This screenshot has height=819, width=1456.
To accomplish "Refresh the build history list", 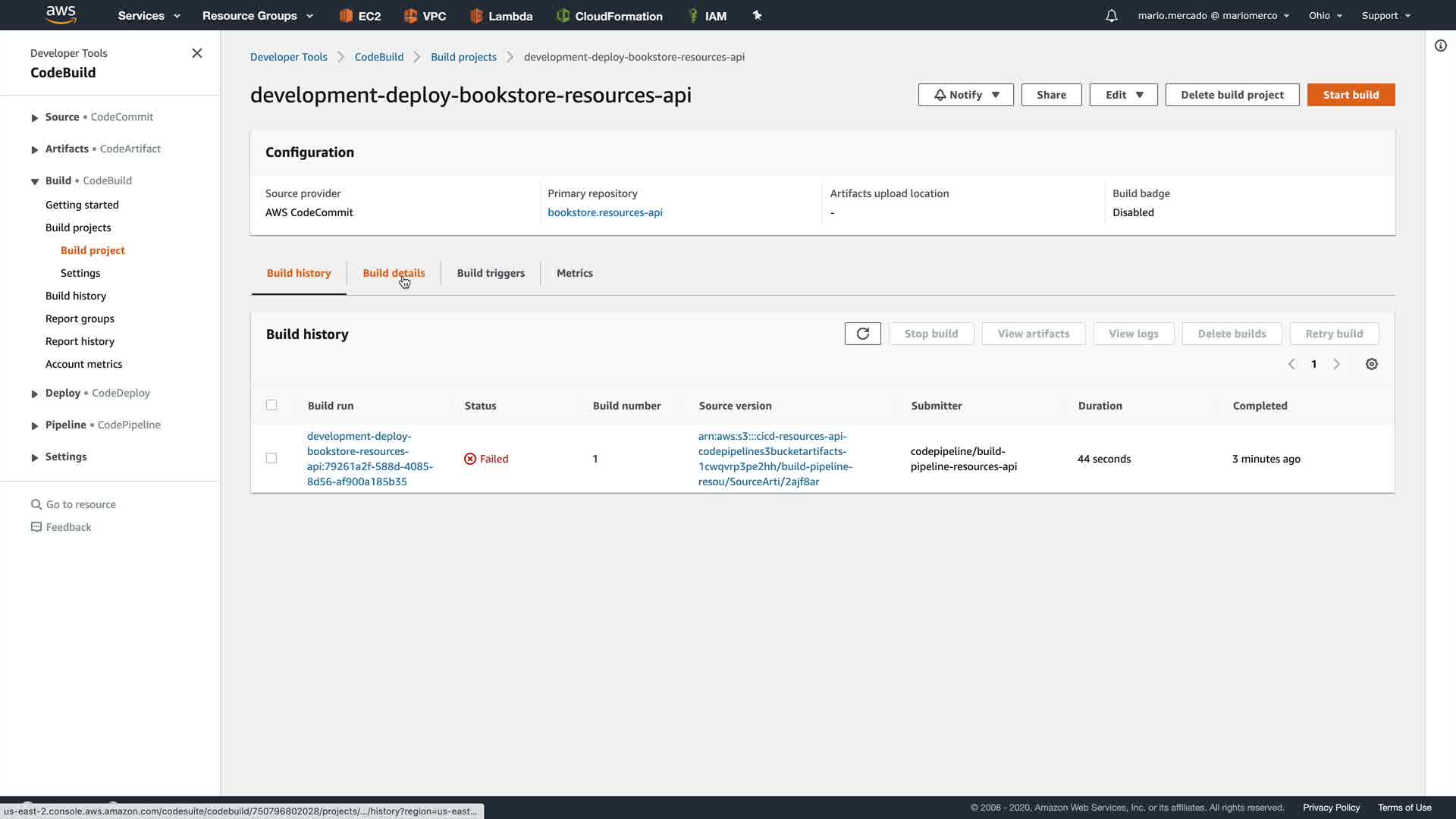I will click(x=862, y=334).
